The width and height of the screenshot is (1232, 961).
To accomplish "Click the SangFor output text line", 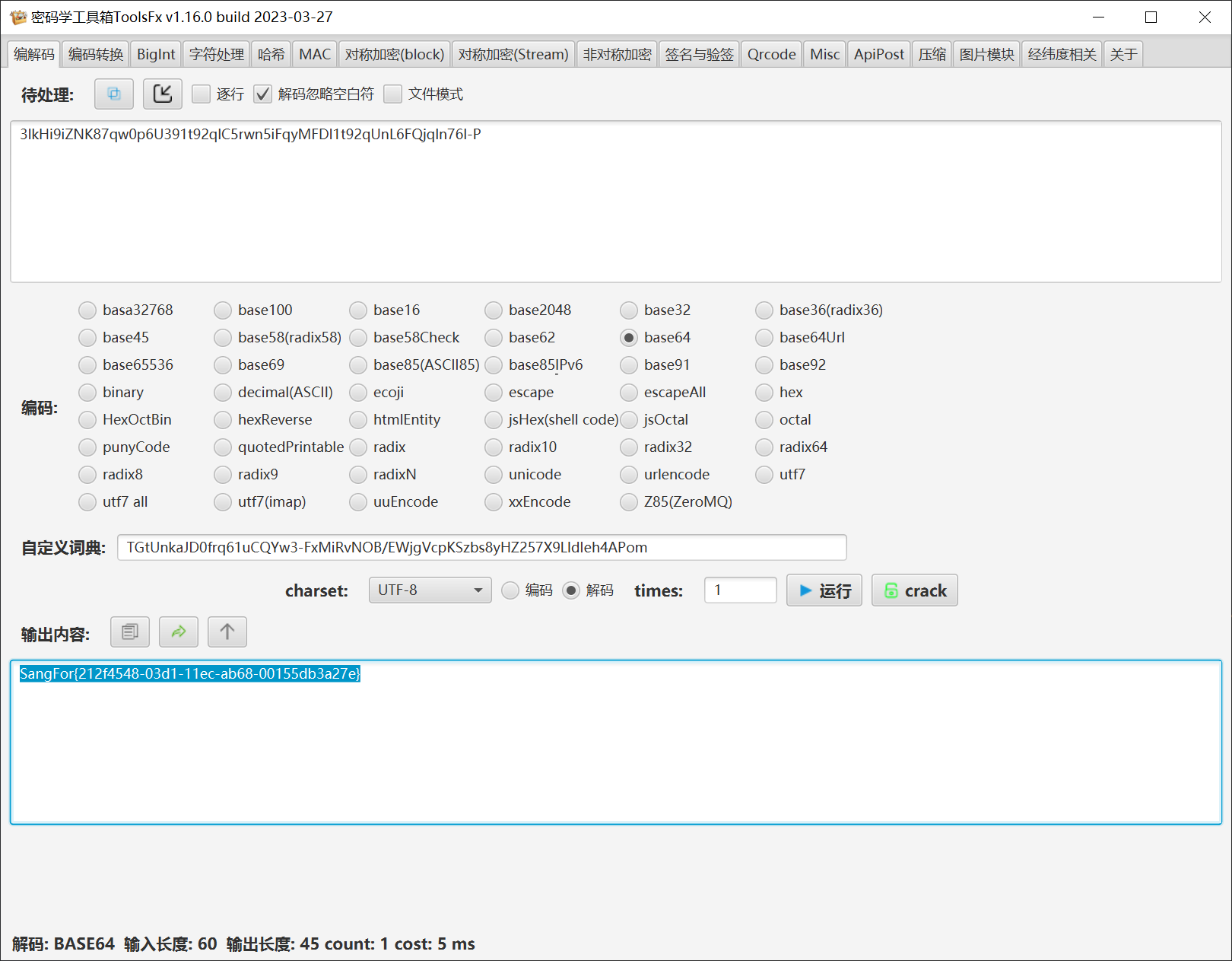I will pyautogui.click(x=190, y=673).
